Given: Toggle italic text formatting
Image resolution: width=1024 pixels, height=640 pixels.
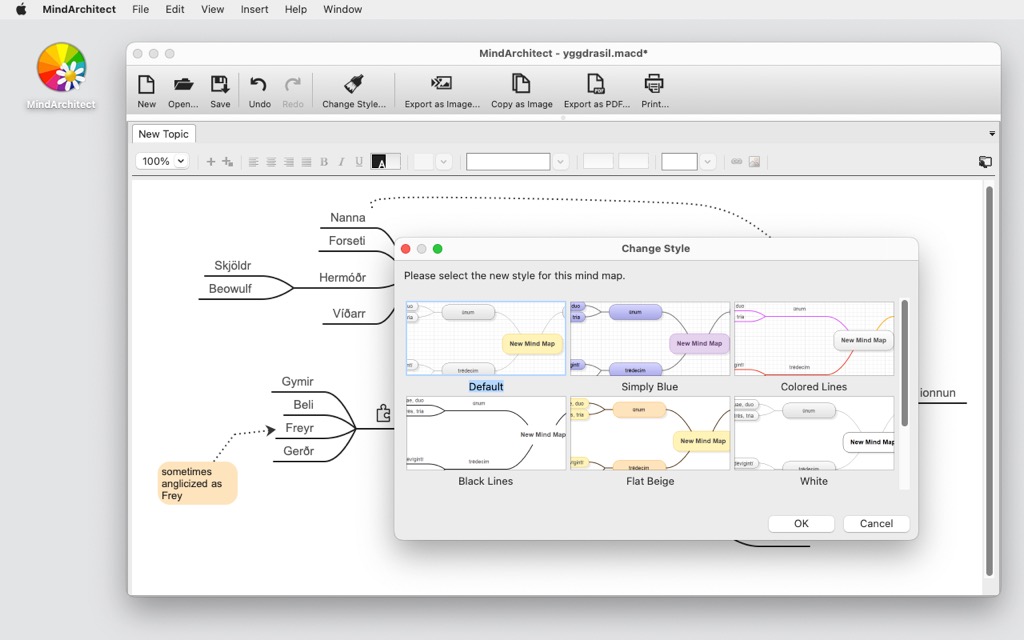Looking at the screenshot, I should click(339, 161).
